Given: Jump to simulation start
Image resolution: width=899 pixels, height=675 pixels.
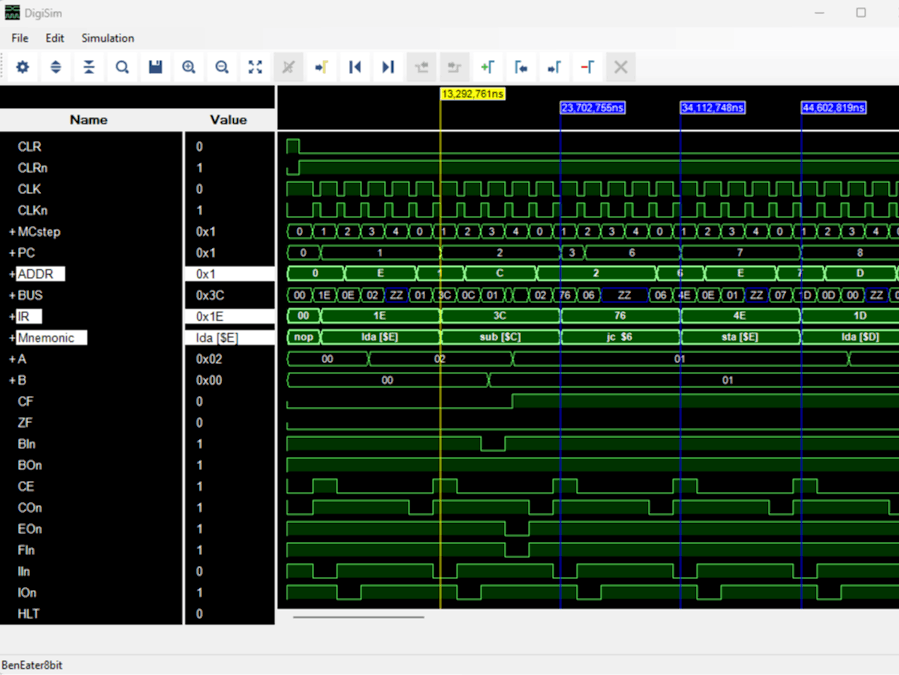Looking at the screenshot, I should click(355, 67).
